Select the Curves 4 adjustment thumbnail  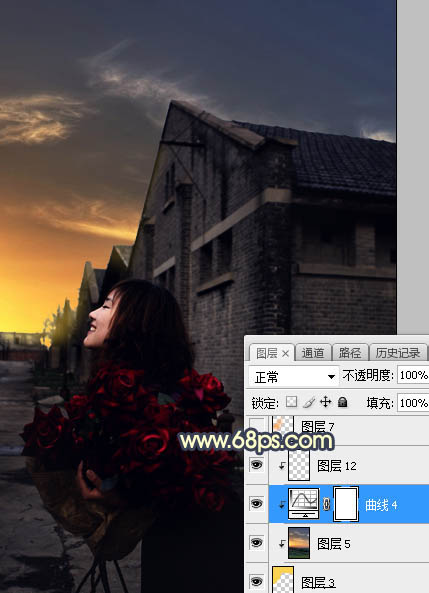click(x=304, y=503)
